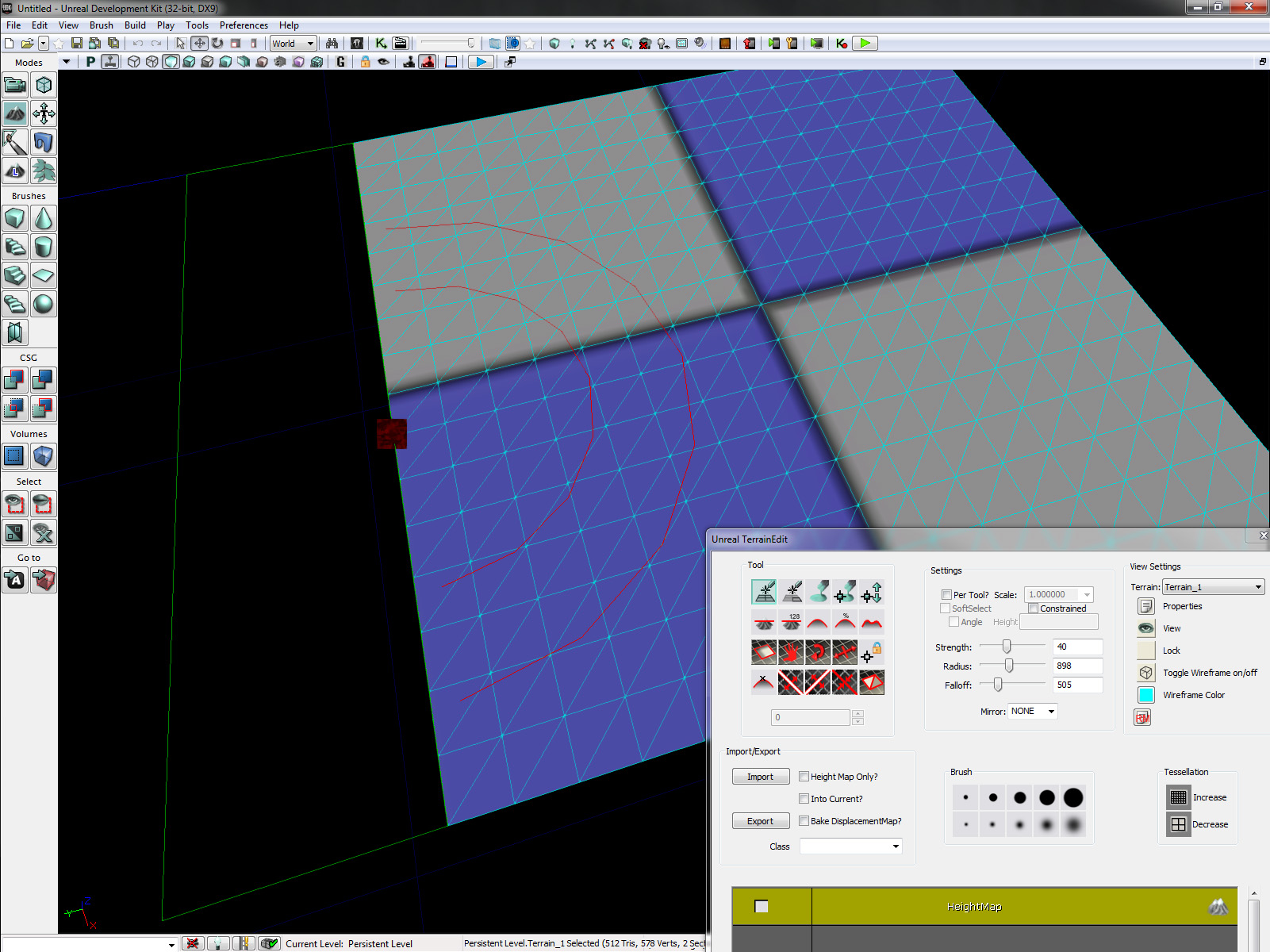The image size is (1270, 952).
Task: Toggle terrain wireframe on/off
Action: click(x=1146, y=673)
